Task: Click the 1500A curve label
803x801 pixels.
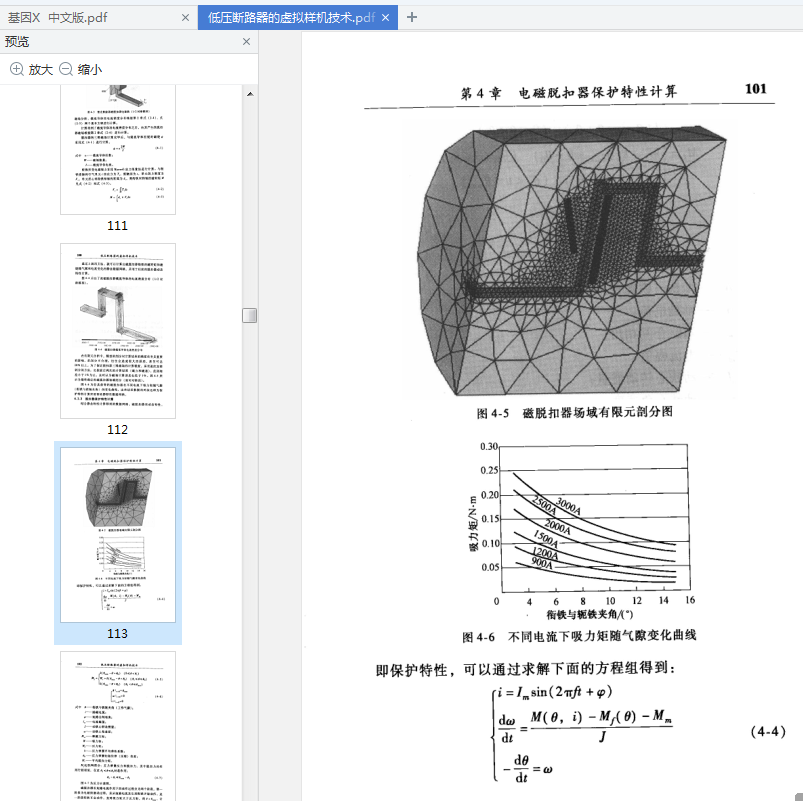Action: coord(545,539)
